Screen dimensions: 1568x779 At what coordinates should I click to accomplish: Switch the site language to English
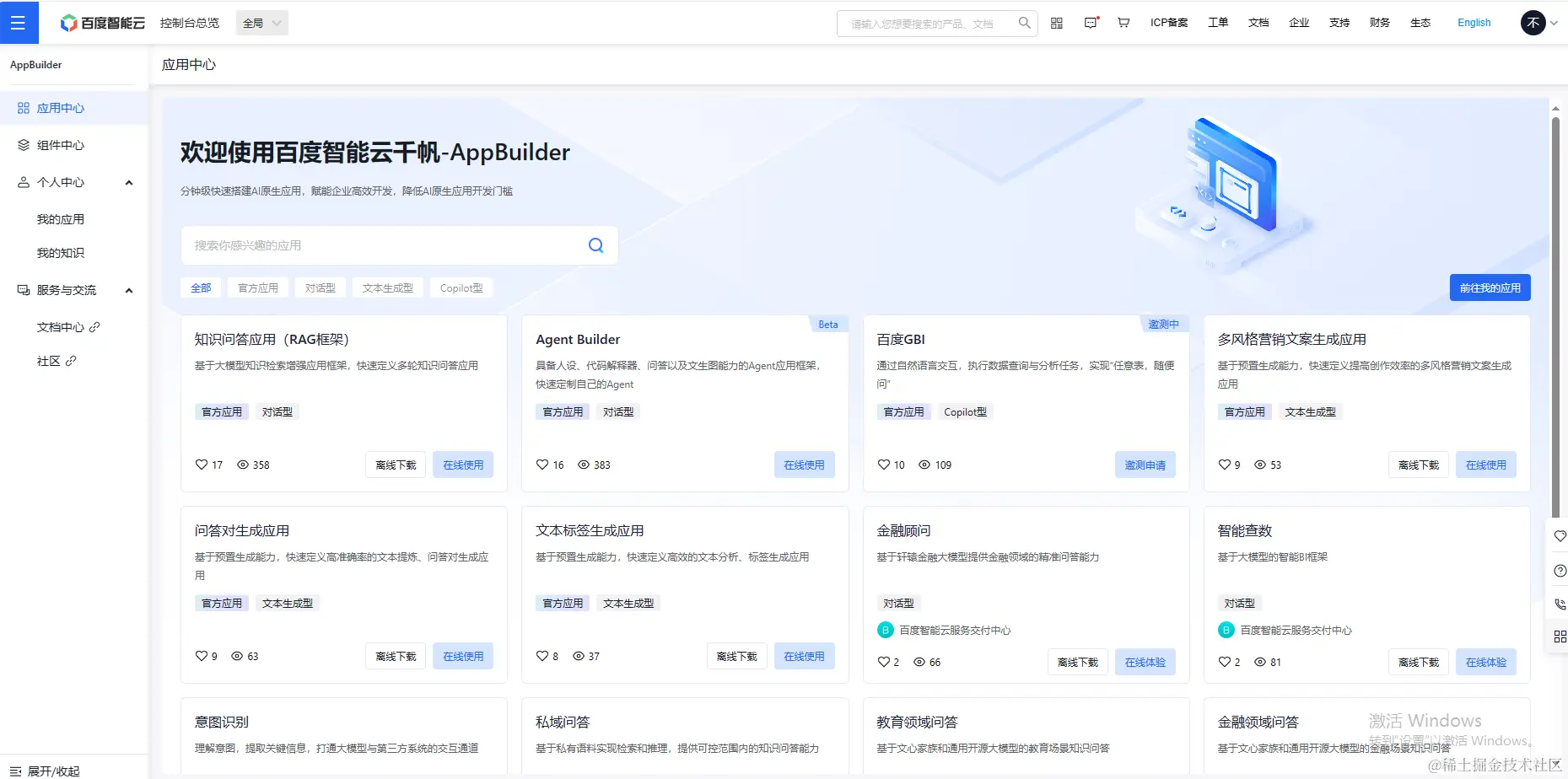[1473, 23]
